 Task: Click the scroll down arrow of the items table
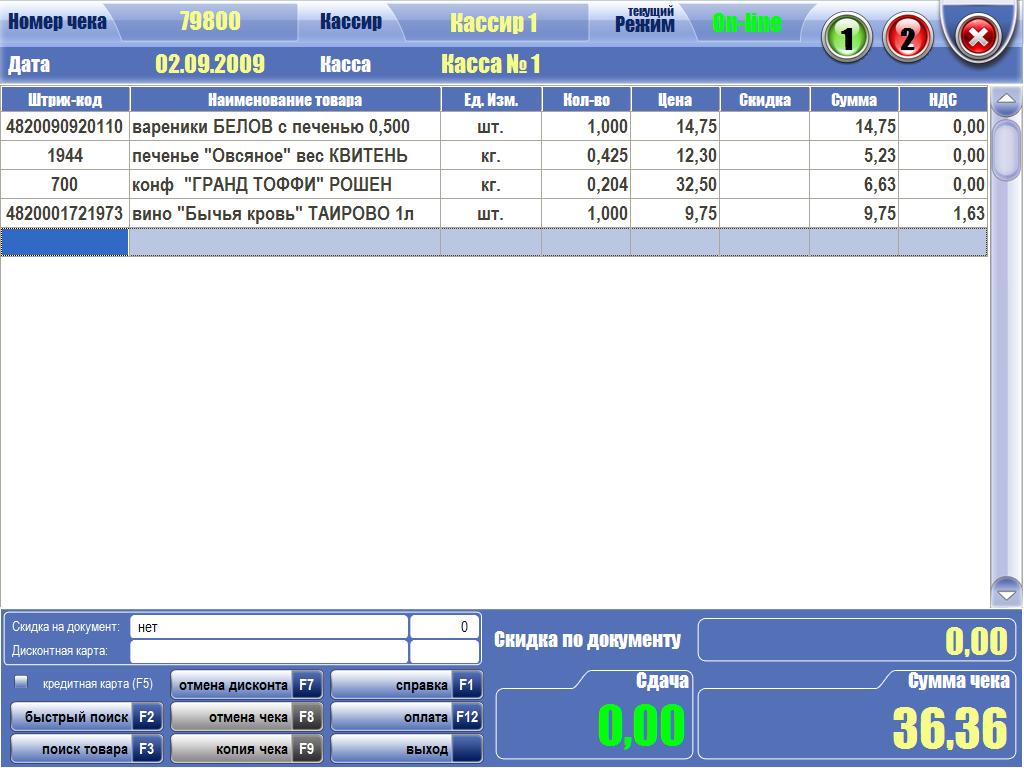pyautogui.click(x=1006, y=593)
